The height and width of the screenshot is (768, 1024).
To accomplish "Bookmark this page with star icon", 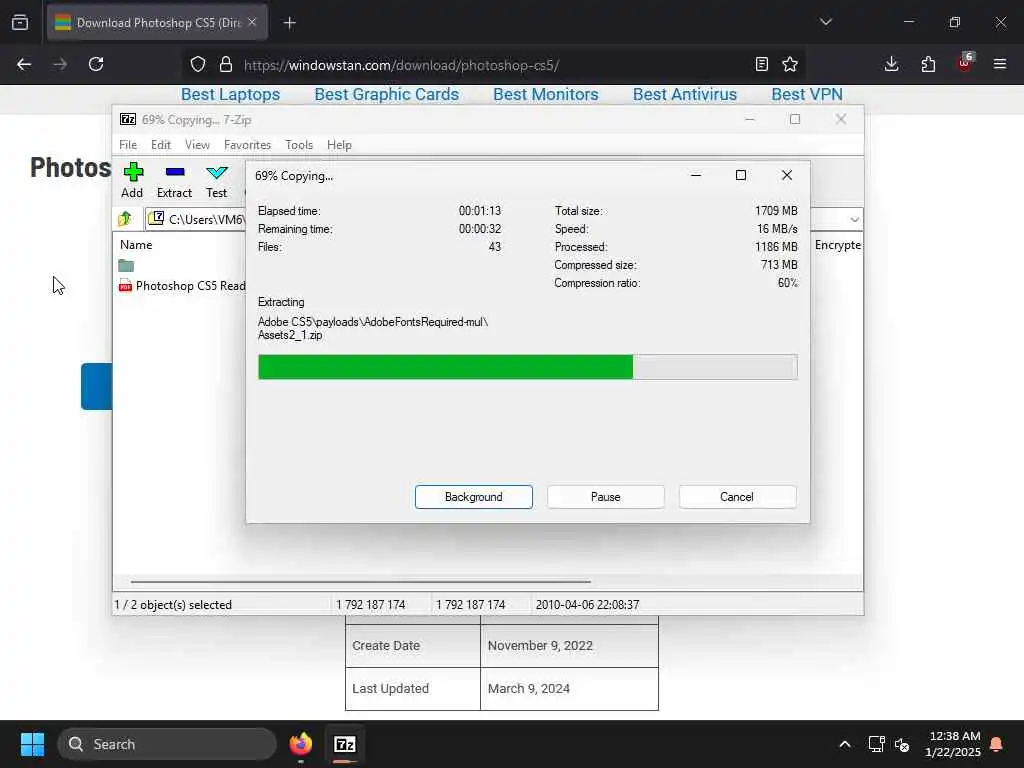I will (790, 64).
